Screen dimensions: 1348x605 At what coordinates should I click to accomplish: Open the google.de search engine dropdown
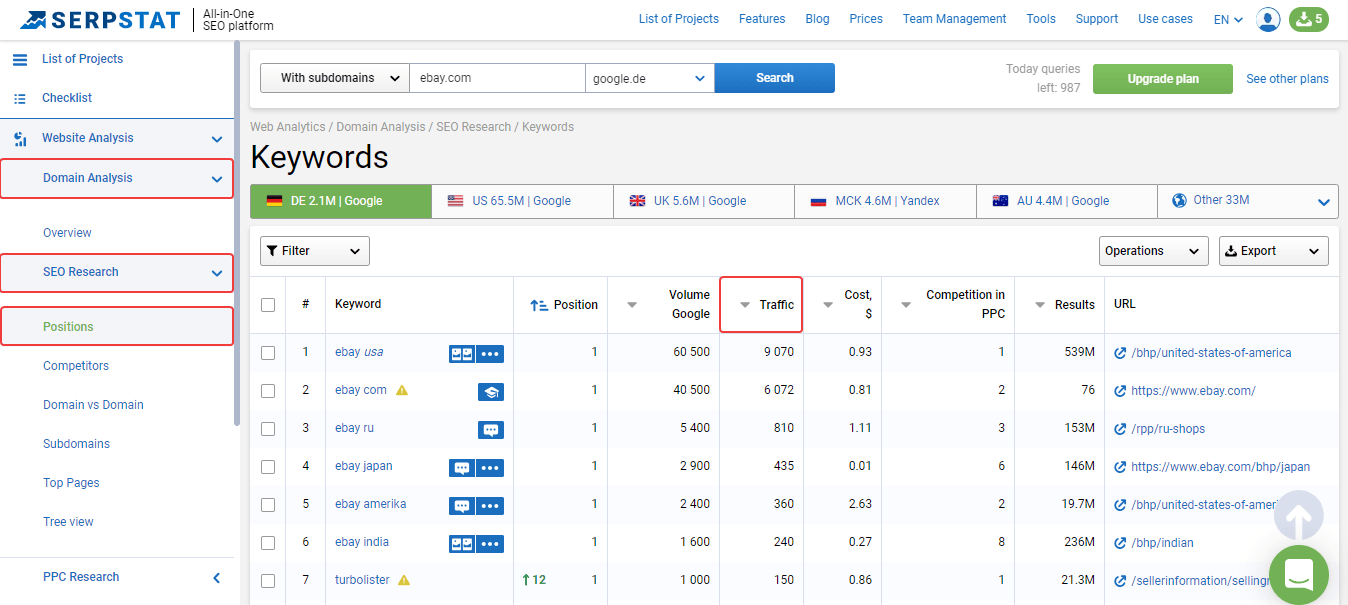click(x=650, y=78)
